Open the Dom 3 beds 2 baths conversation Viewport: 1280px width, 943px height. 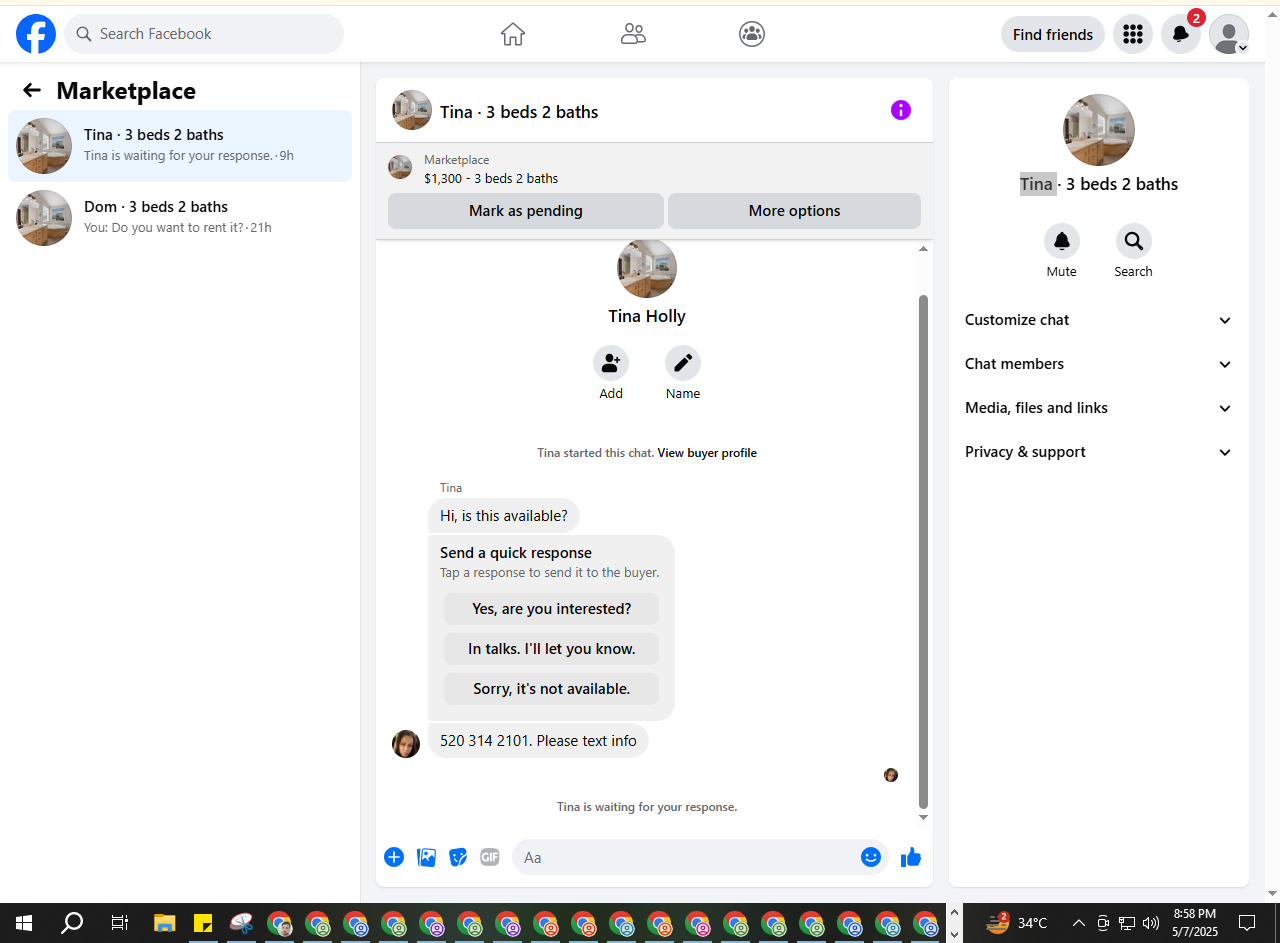[180, 218]
